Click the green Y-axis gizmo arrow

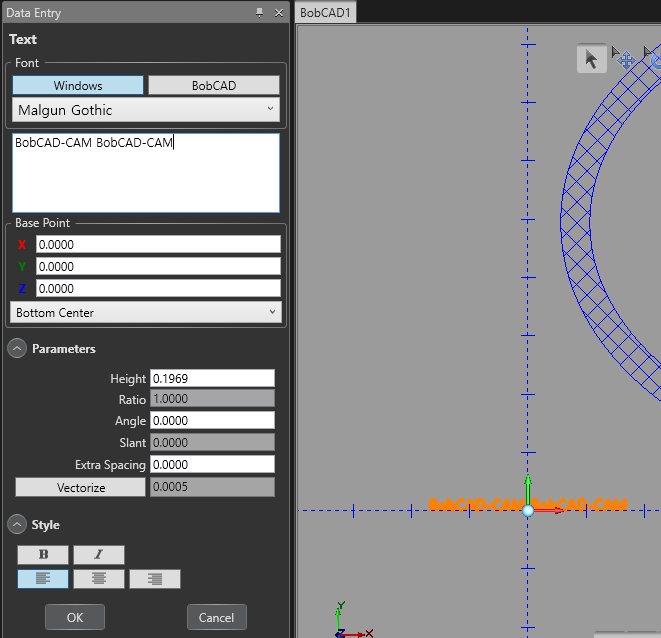(x=528, y=490)
